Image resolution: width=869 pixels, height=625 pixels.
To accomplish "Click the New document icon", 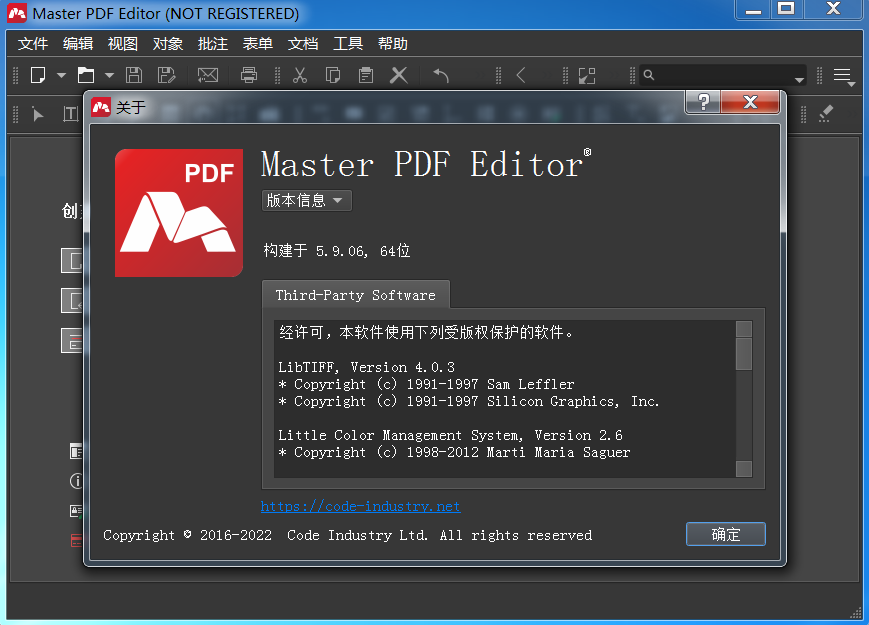I will [38, 75].
